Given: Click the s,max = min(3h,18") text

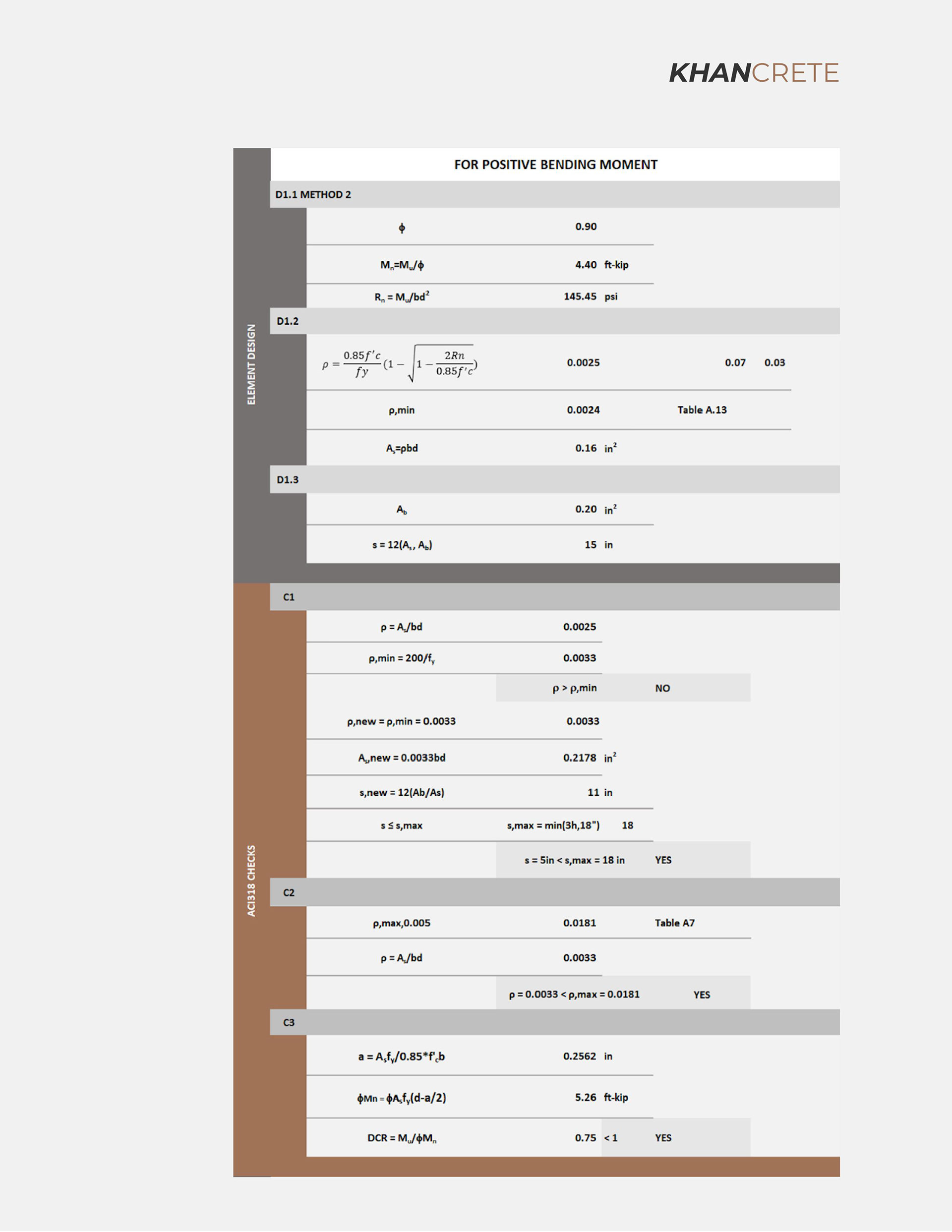Looking at the screenshot, I should (553, 825).
